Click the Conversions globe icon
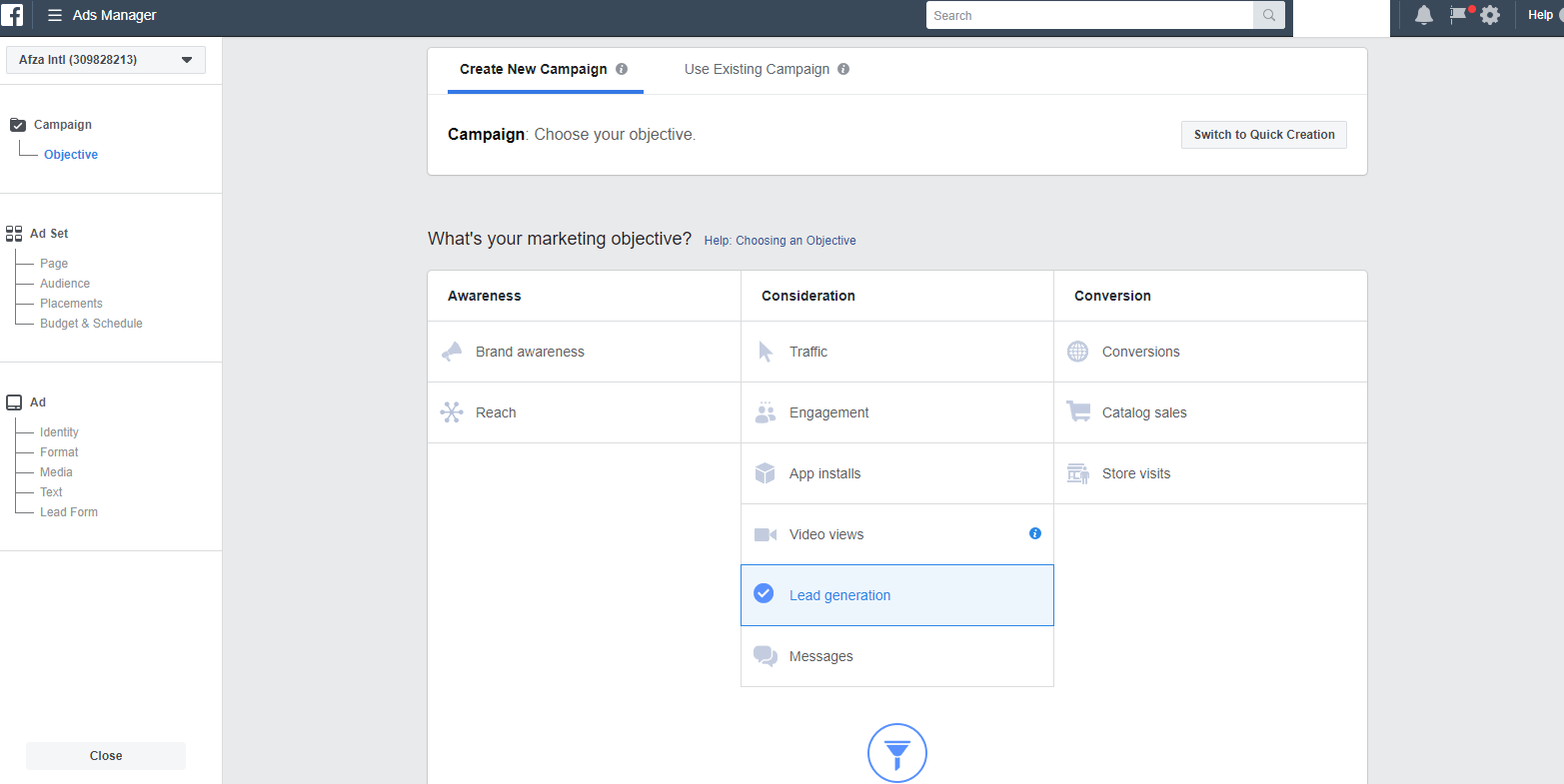The height and width of the screenshot is (784, 1564). click(1077, 352)
